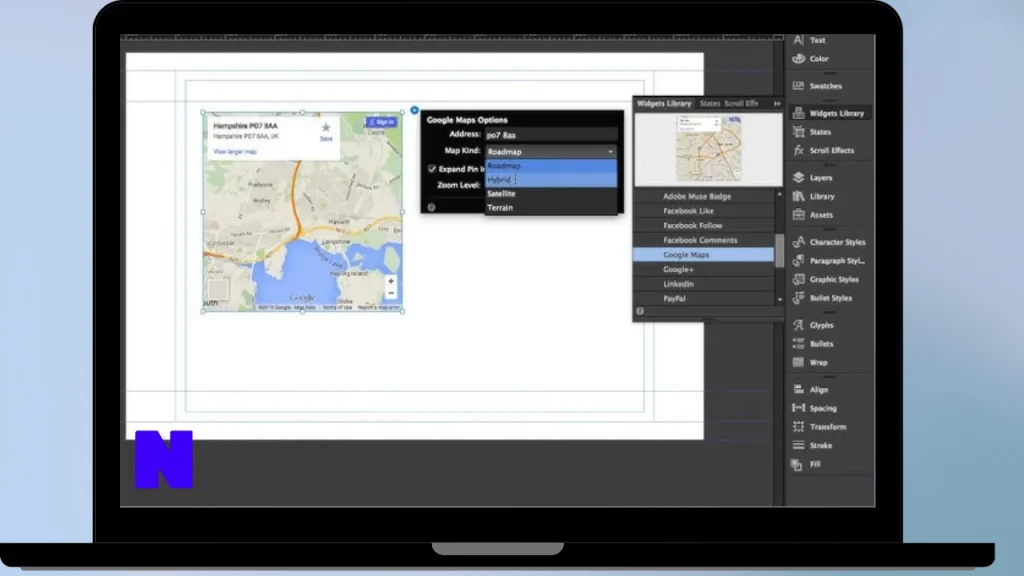Image resolution: width=1024 pixels, height=576 pixels.
Task: Select Google+ widget
Action: [703, 269]
